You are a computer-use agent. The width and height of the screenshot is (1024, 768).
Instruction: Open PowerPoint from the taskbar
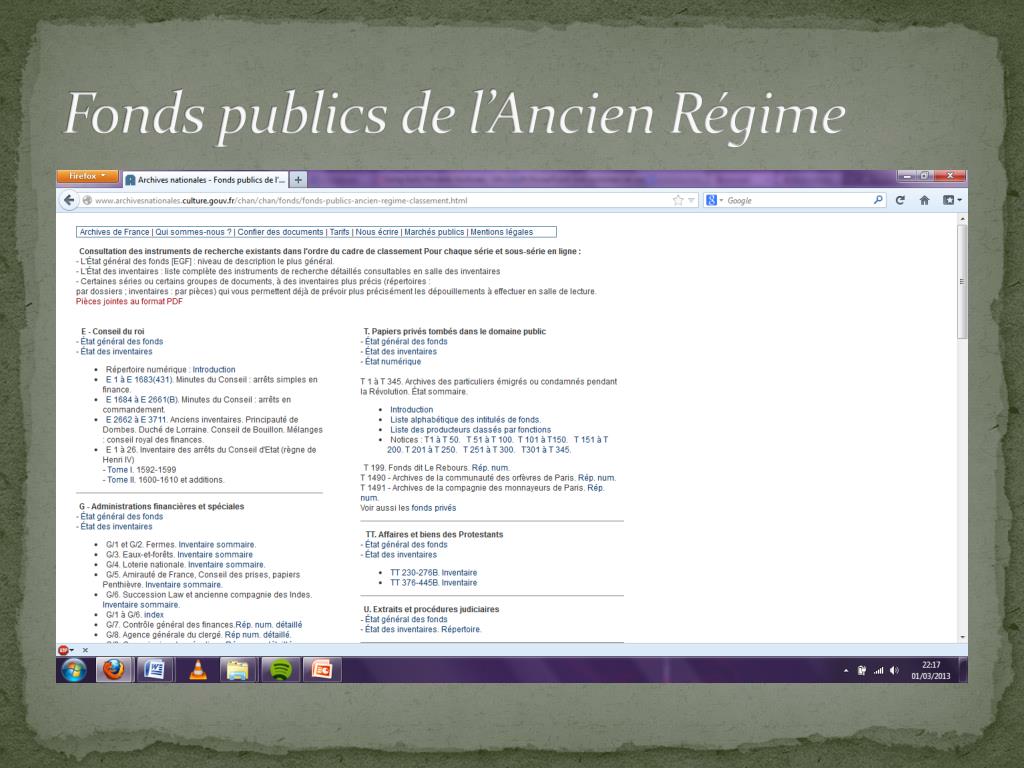[x=323, y=670]
